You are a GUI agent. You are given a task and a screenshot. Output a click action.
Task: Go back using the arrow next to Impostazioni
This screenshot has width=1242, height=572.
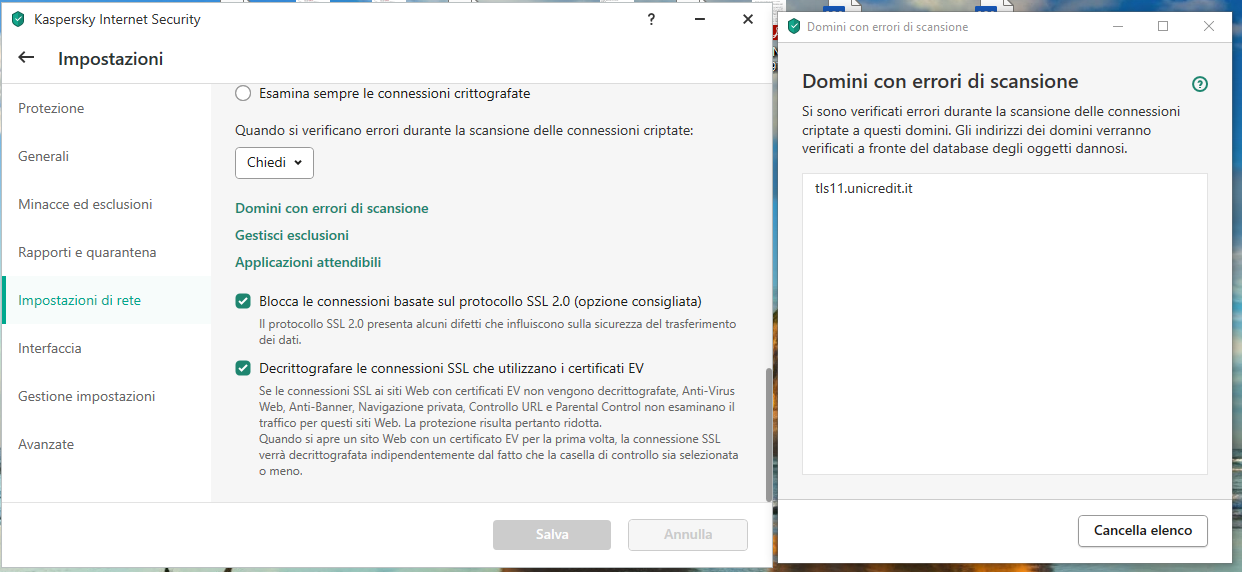point(26,58)
